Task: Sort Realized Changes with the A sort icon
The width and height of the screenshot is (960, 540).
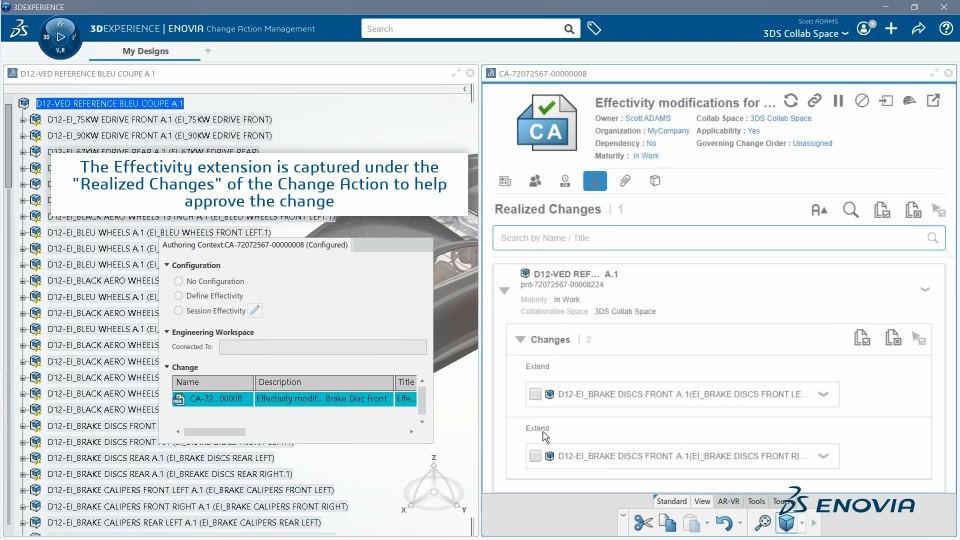Action: pyautogui.click(x=819, y=210)
